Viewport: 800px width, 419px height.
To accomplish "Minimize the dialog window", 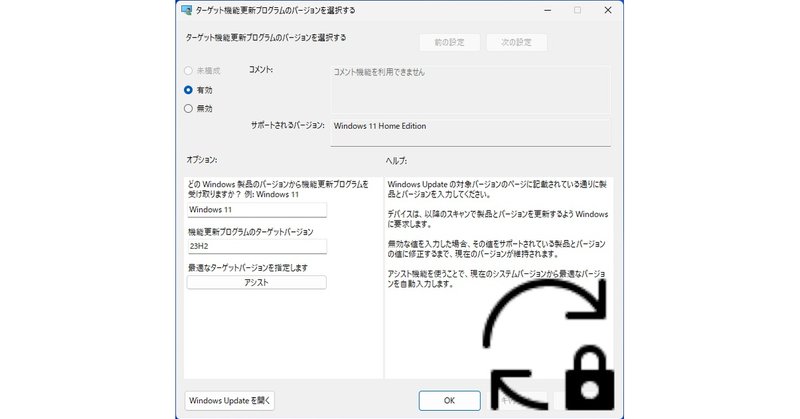I will pyautogui.click(x=547, y=10).
